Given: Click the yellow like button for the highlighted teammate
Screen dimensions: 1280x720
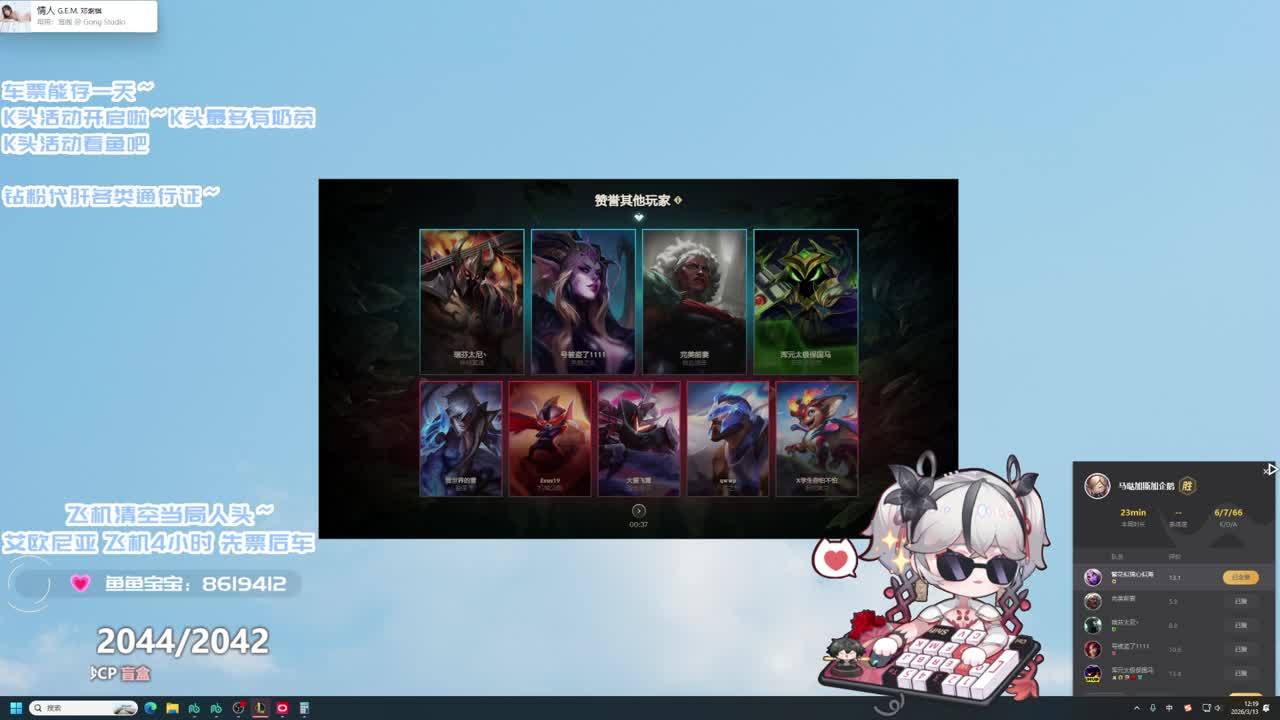Looking at the screenshot, I should tap(1240, 577).
